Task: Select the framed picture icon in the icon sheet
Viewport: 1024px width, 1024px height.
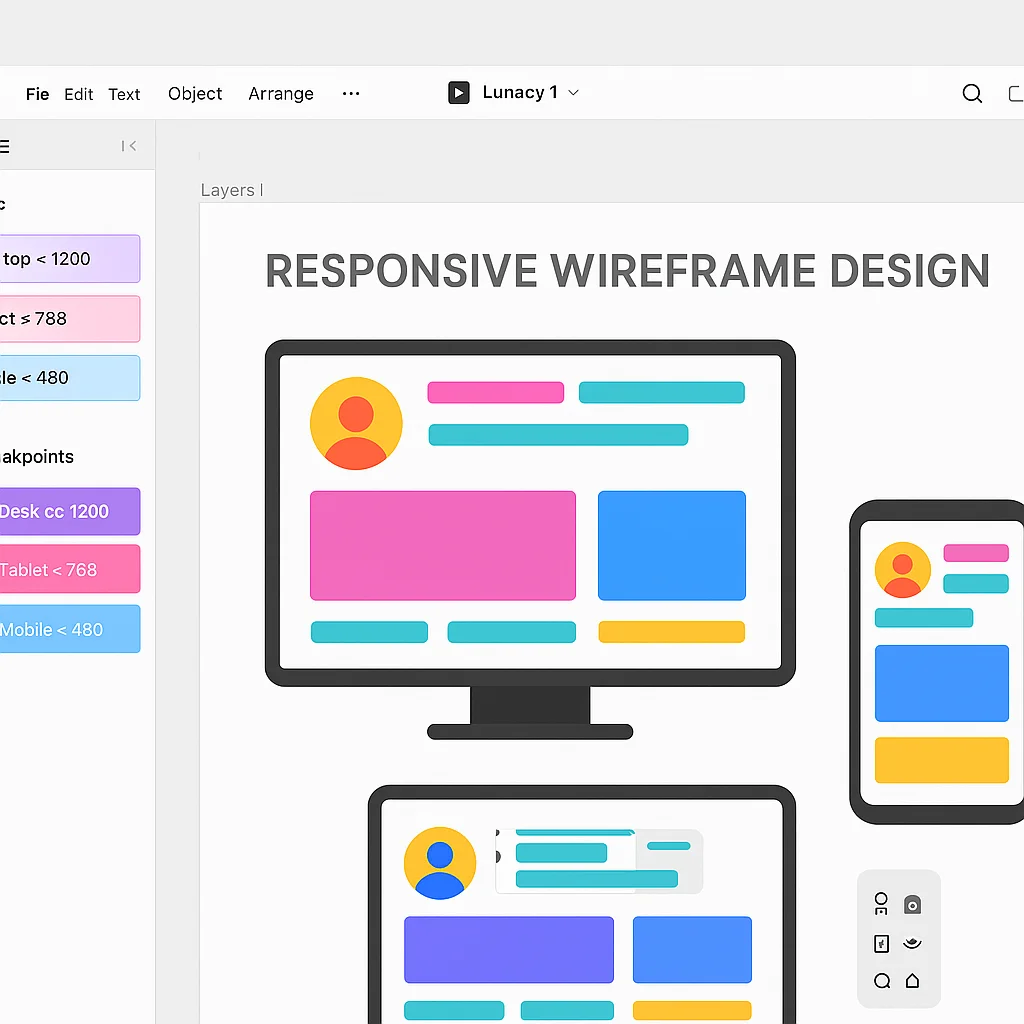Action: click(x=881, y=943)
